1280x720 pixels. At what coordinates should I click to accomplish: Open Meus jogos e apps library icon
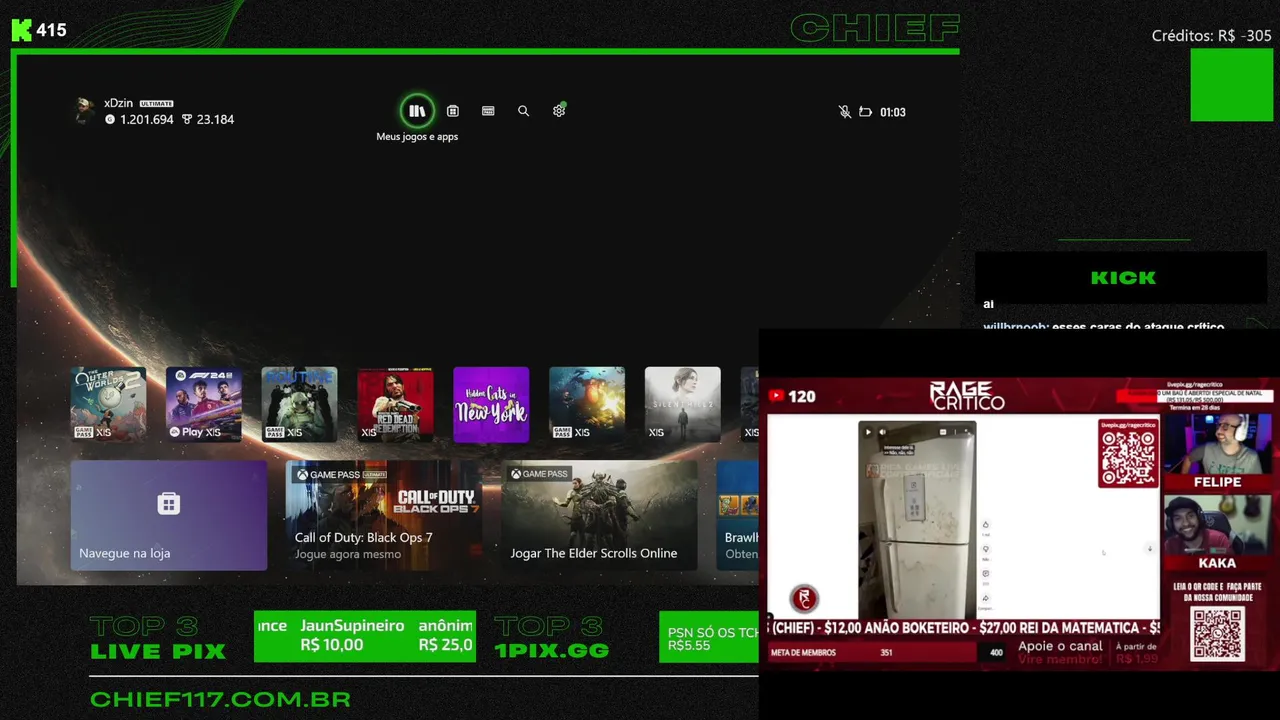click(x=417, y=111)
